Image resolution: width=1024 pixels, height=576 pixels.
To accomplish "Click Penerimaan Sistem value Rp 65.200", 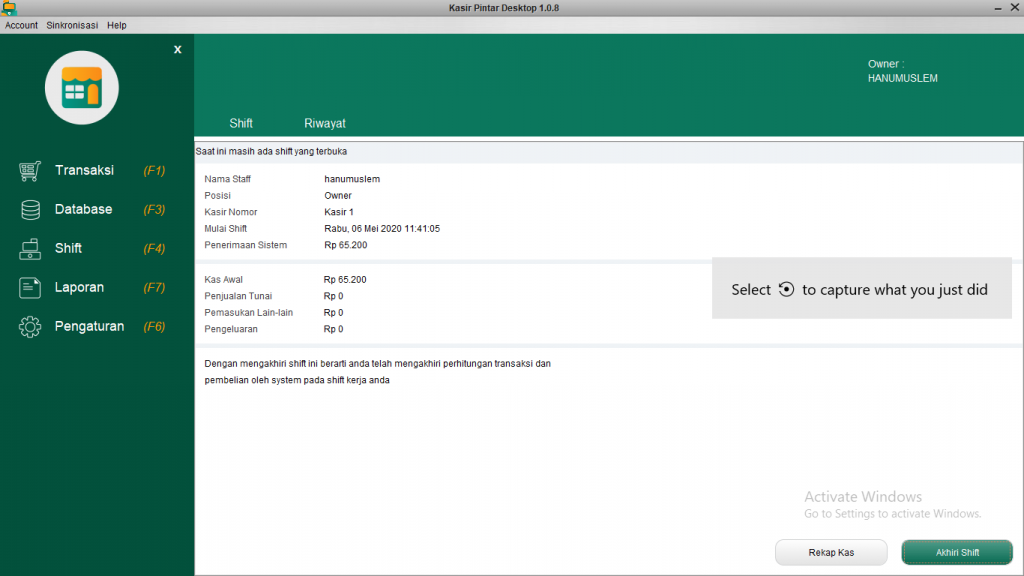I will pyautogui.click(x=345, y=246).
